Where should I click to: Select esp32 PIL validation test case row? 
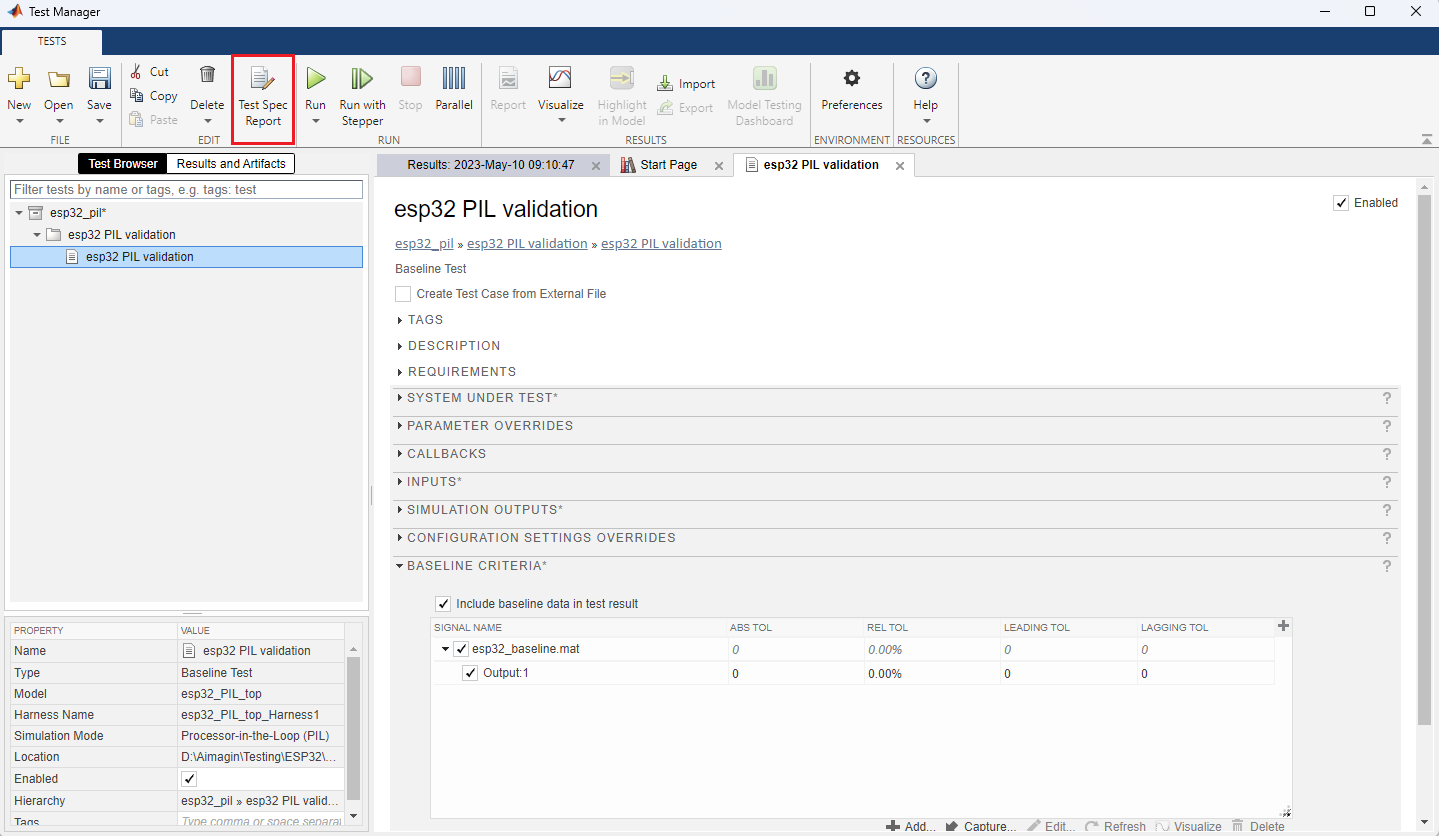click(x=186, y=257)
